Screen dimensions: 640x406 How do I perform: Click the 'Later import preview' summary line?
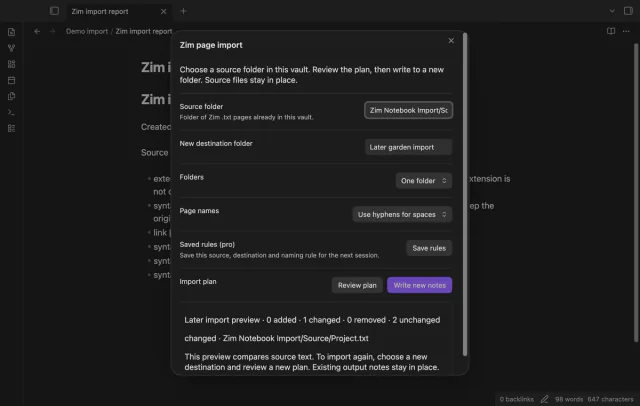point(312,320)
